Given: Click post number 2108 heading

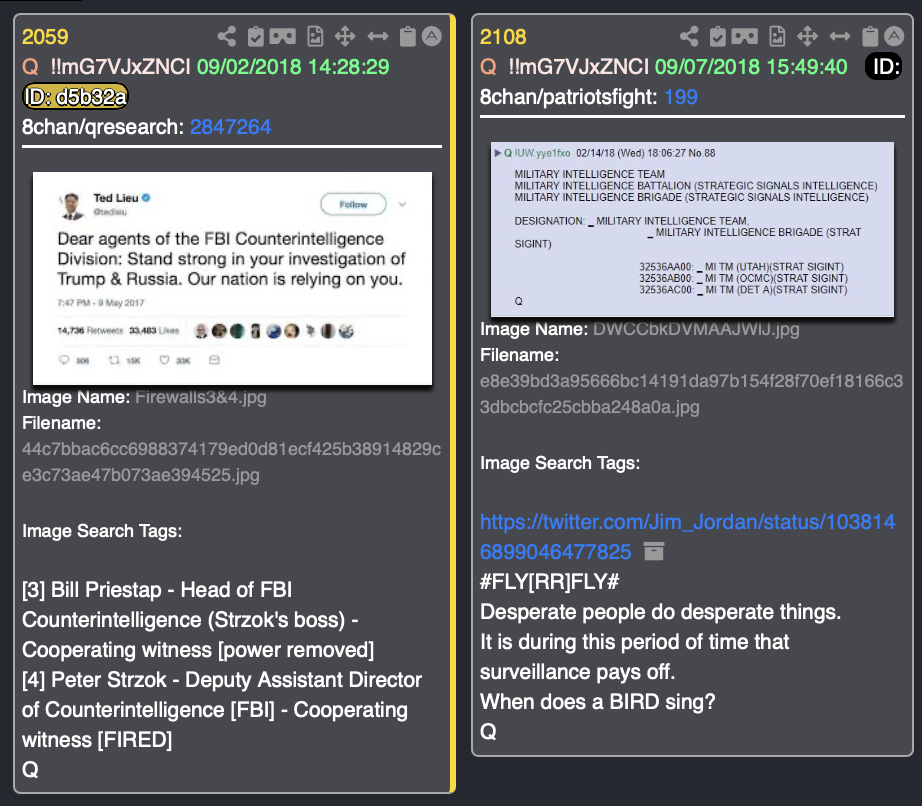Looking at the screenshot, I should coord(503,37).
